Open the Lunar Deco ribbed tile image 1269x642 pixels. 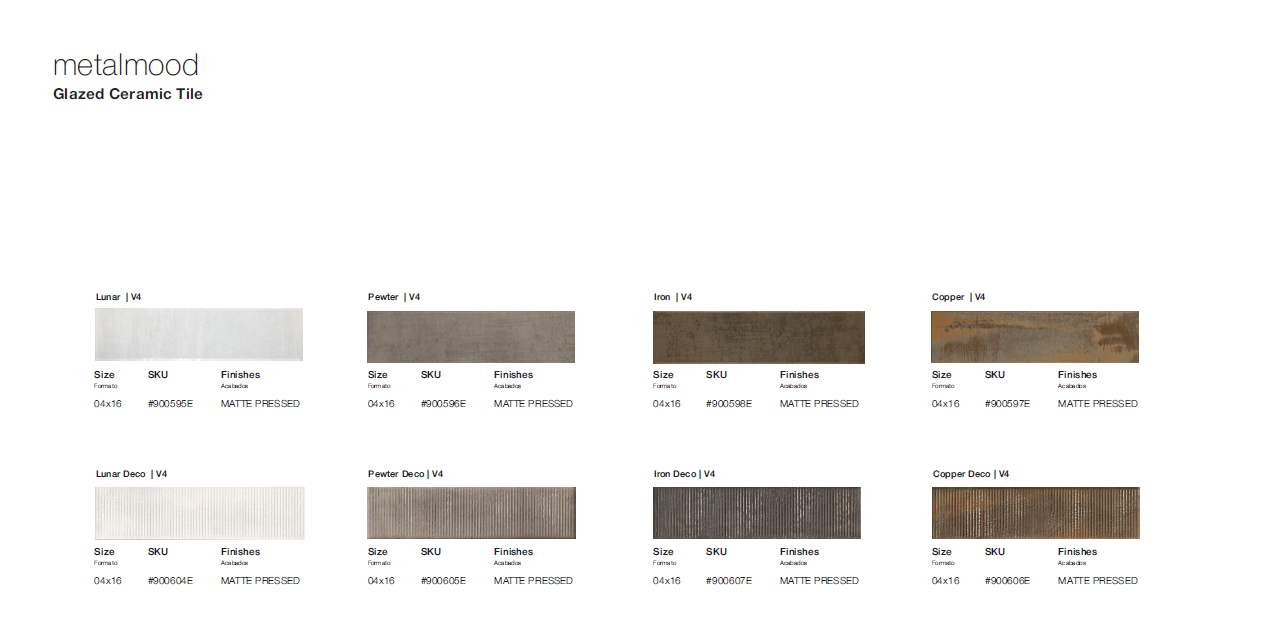pyautogui.click(x=199, y=513)
